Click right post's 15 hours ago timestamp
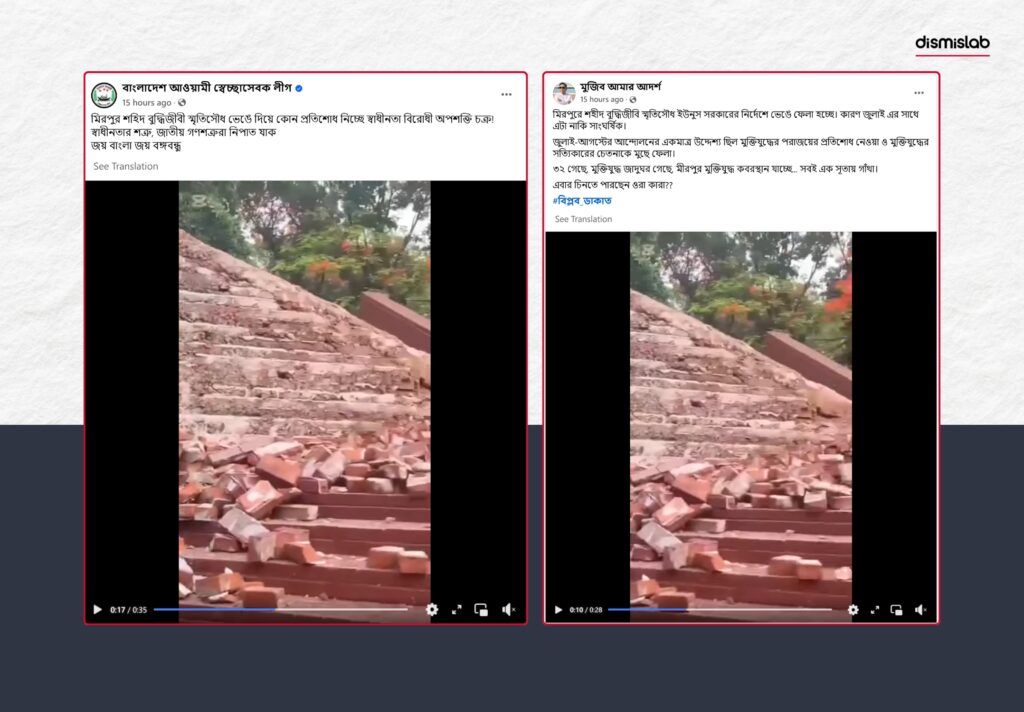1024x712 pixels. point(601,99)
